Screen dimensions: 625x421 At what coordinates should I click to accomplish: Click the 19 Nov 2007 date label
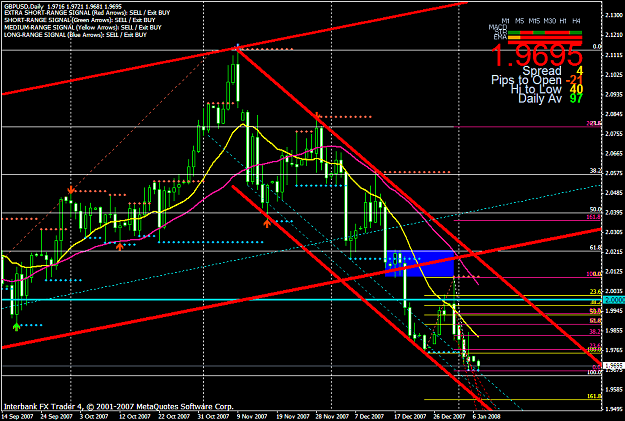pos(291,417)
